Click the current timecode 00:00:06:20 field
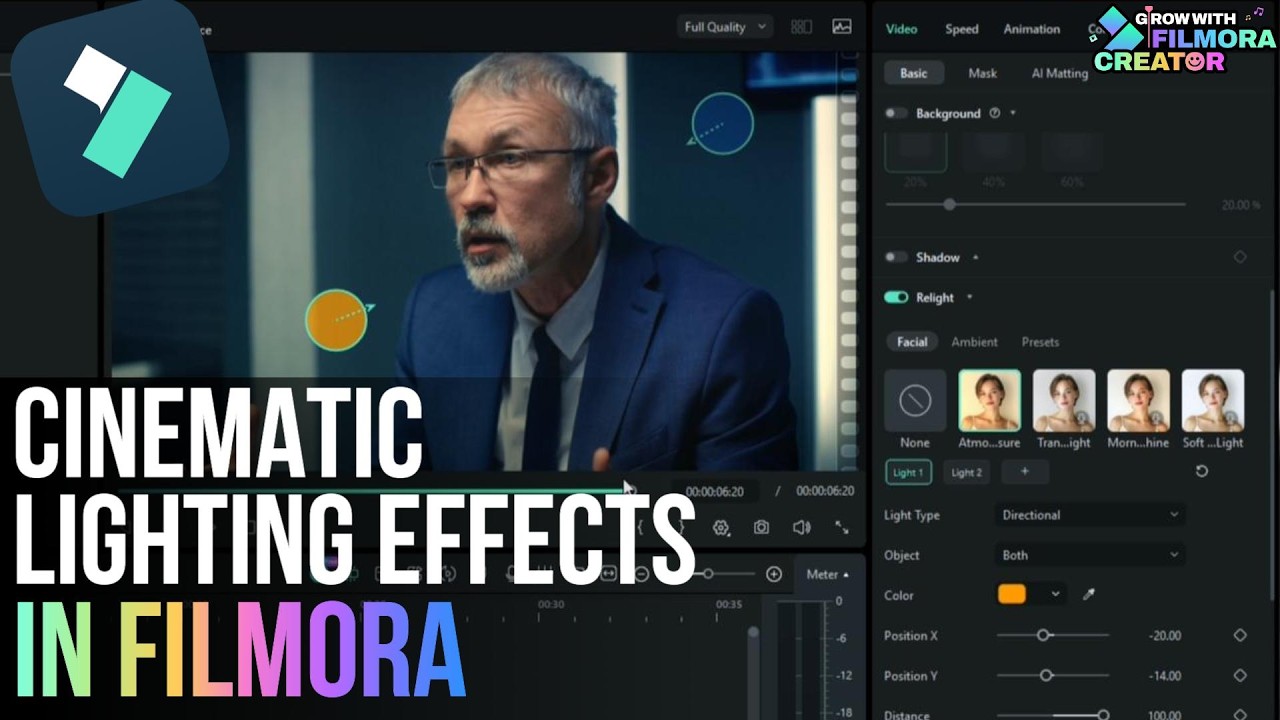Viewport: 1280px width, 720px height. 714,491
